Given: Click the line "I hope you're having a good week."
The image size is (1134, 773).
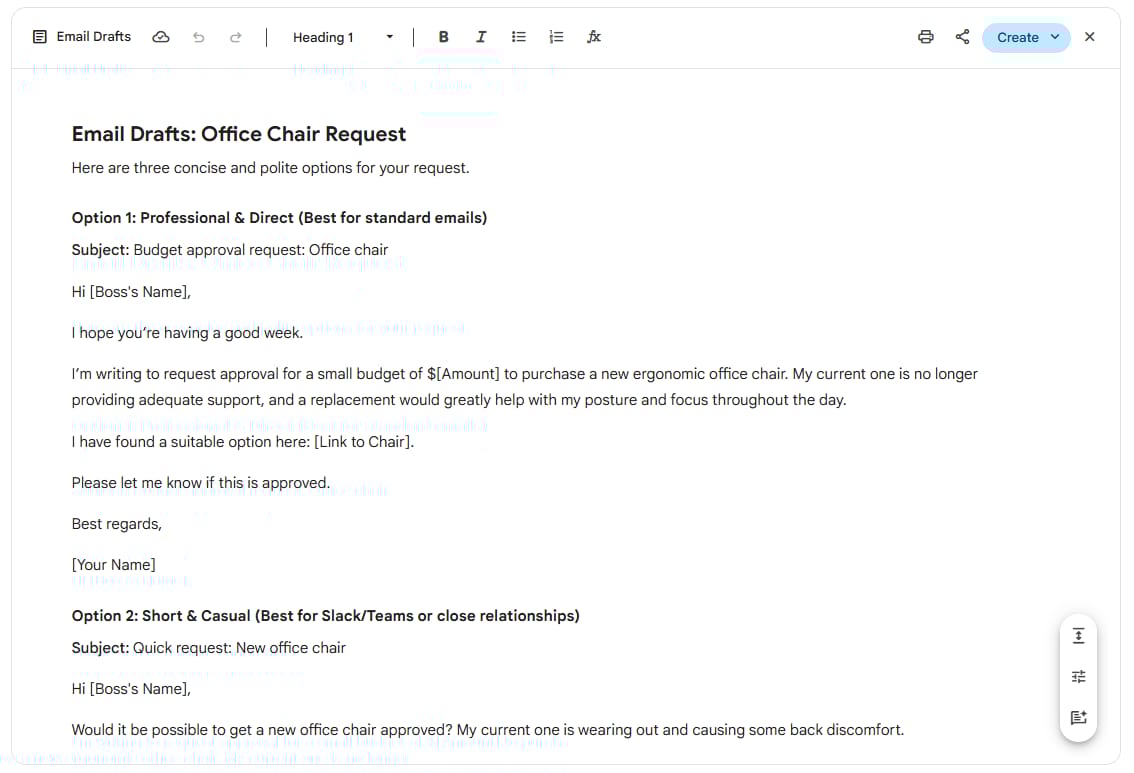Looking at the screenshot, I should click(x=187, y=333).
